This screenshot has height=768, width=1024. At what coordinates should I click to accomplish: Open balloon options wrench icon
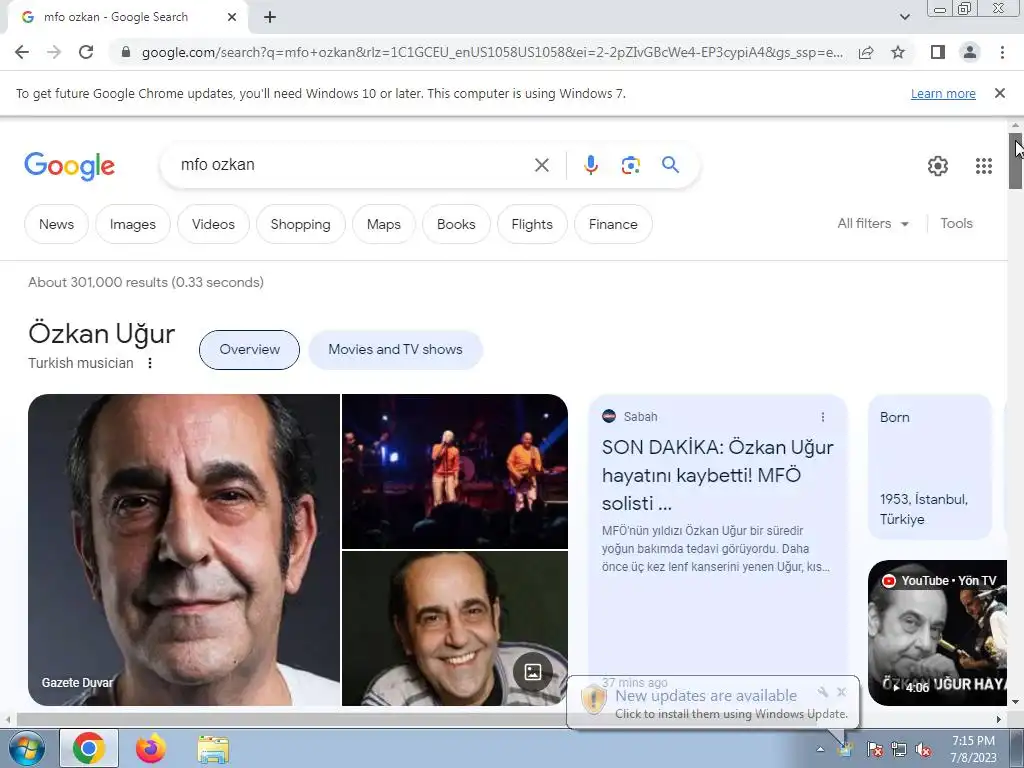click(823, 692)
